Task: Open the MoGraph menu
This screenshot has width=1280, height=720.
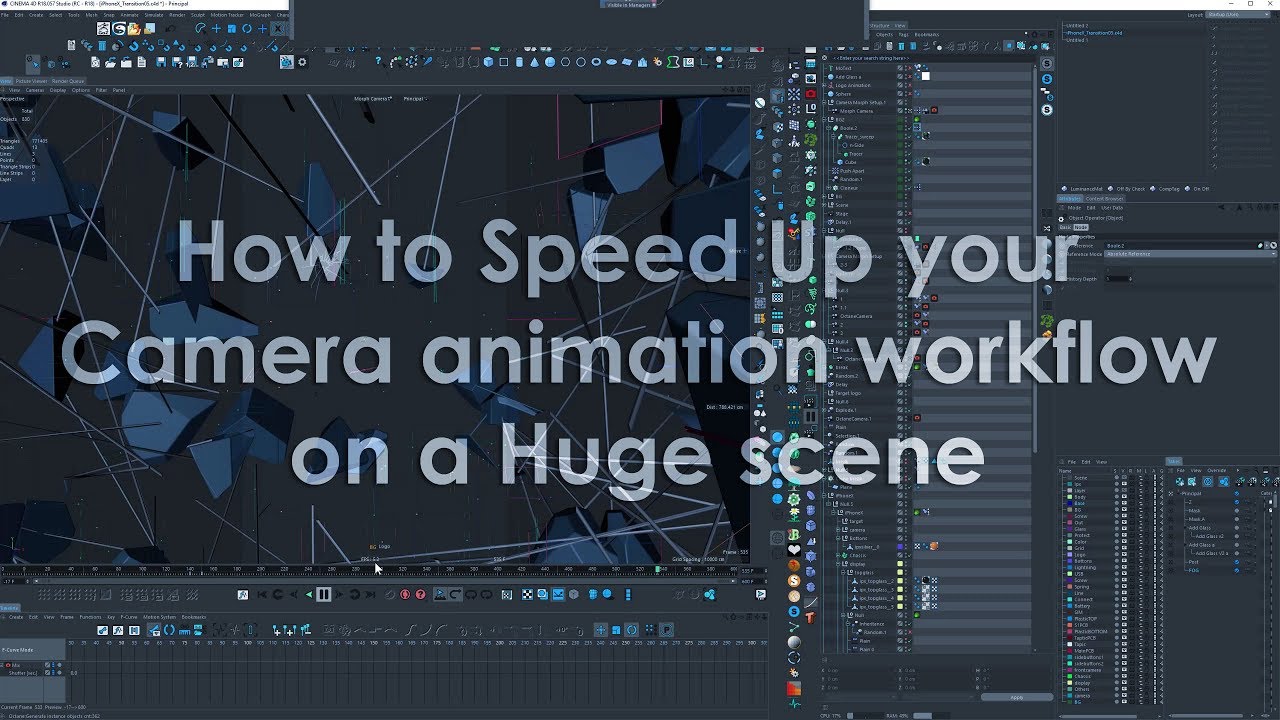Action: click(x=260, y=15)
